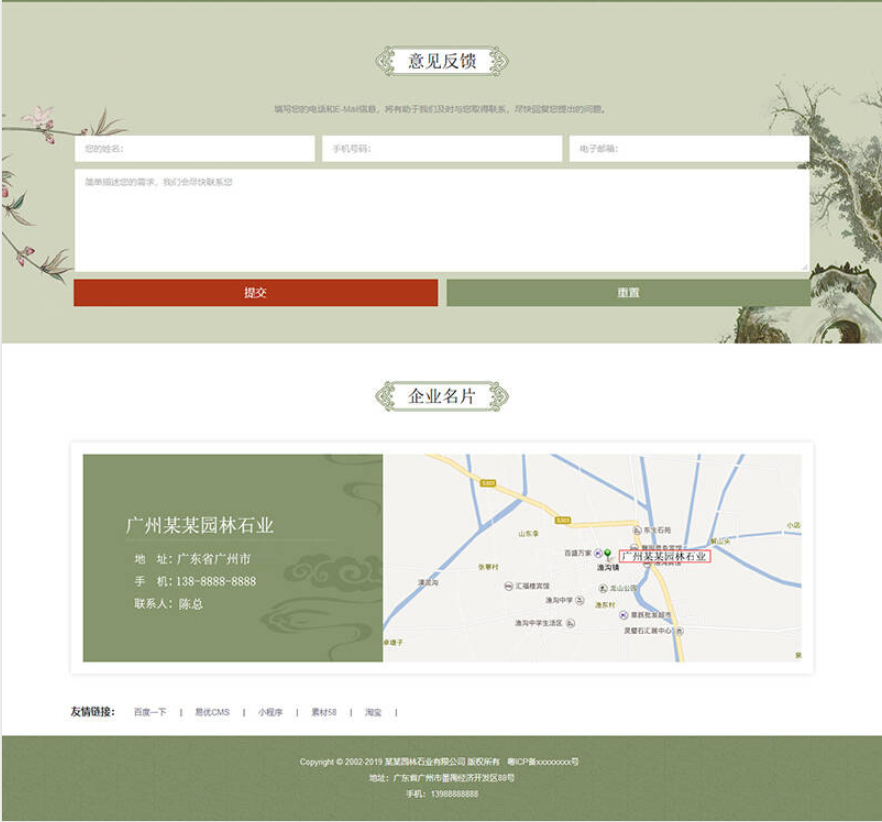Click the 您的姓名 name input field

(x=194, y=149)
